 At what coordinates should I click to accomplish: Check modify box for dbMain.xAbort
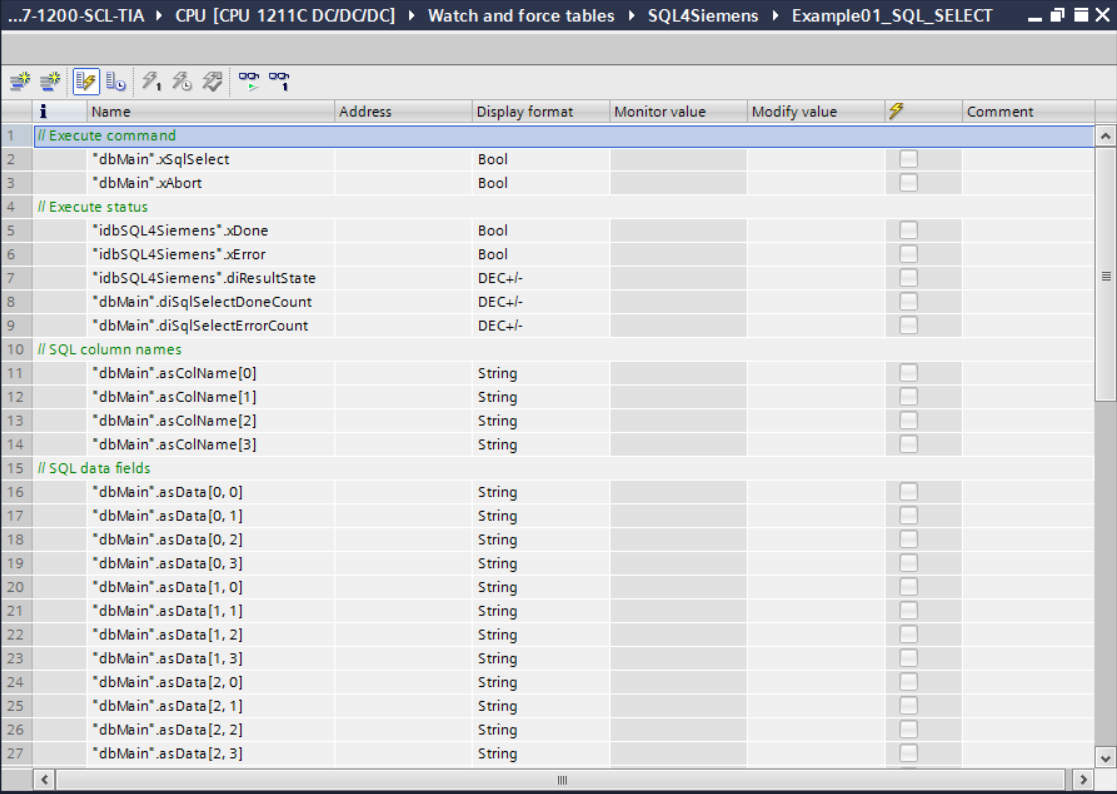[908, 182]
